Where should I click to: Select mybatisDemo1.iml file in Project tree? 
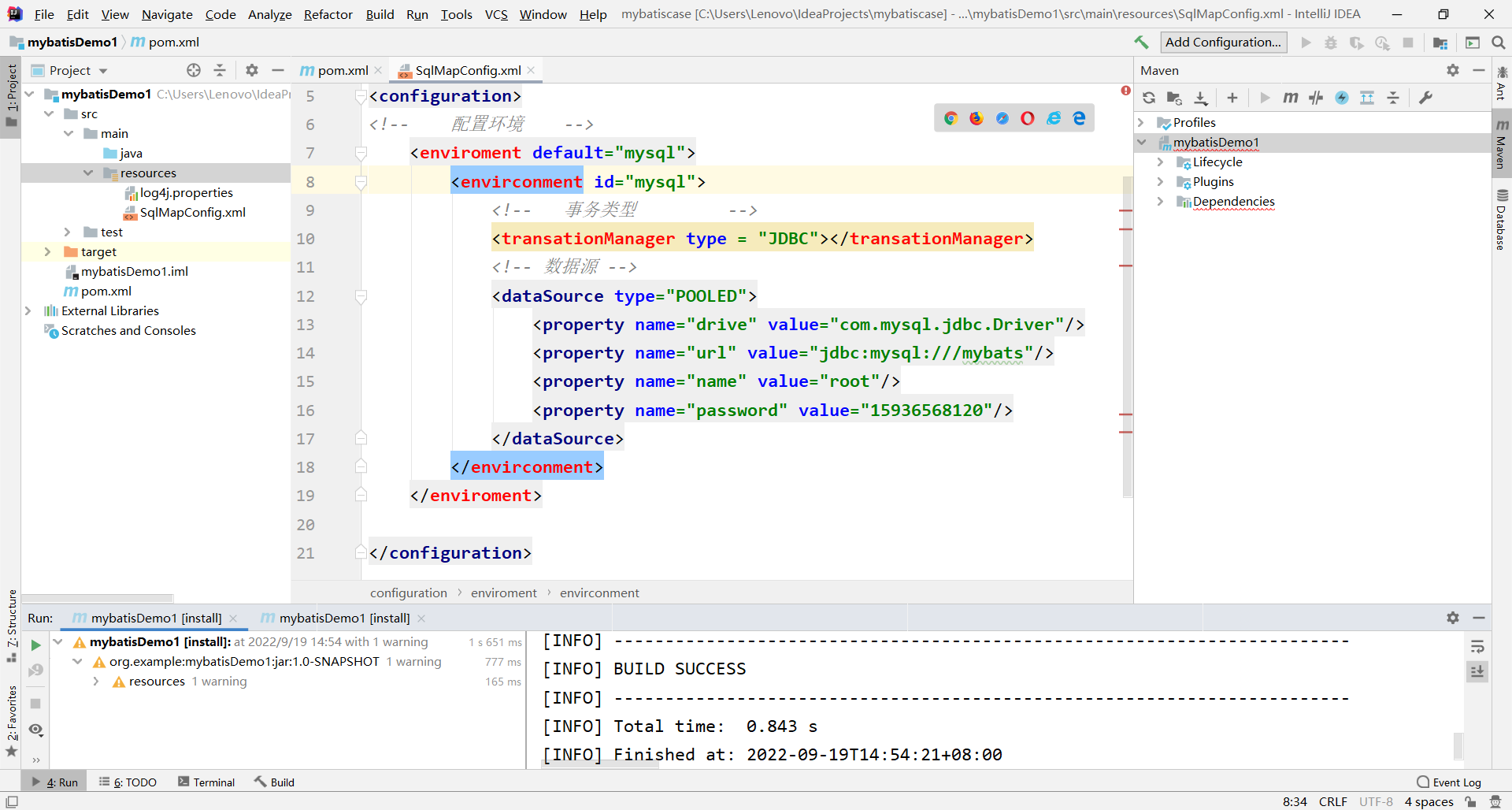coord(135,271)
